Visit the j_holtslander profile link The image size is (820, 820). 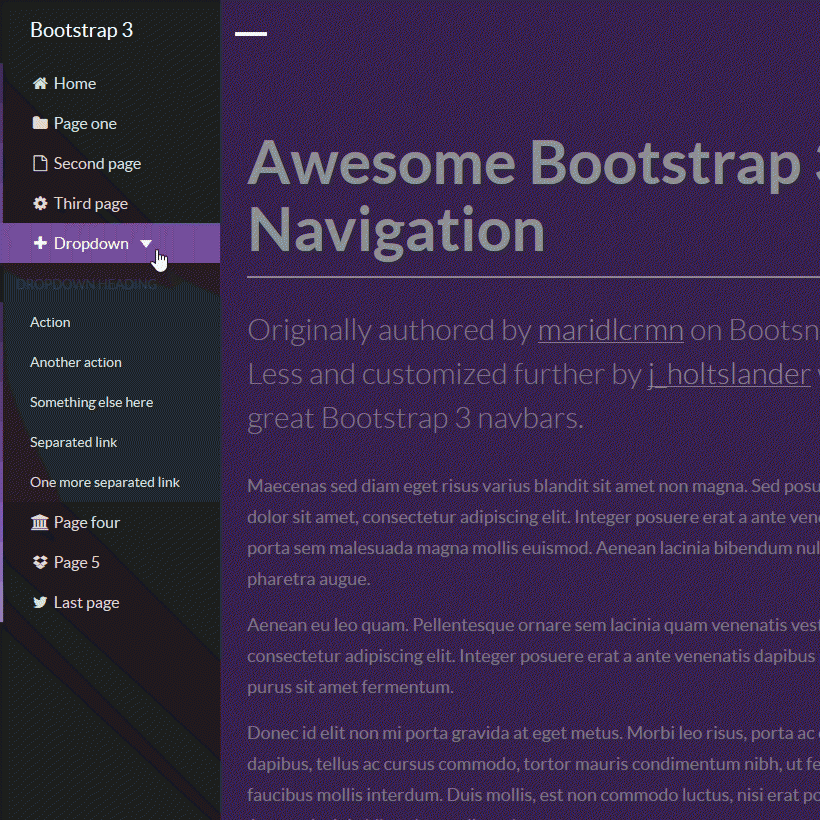click(x=729, y=375)
